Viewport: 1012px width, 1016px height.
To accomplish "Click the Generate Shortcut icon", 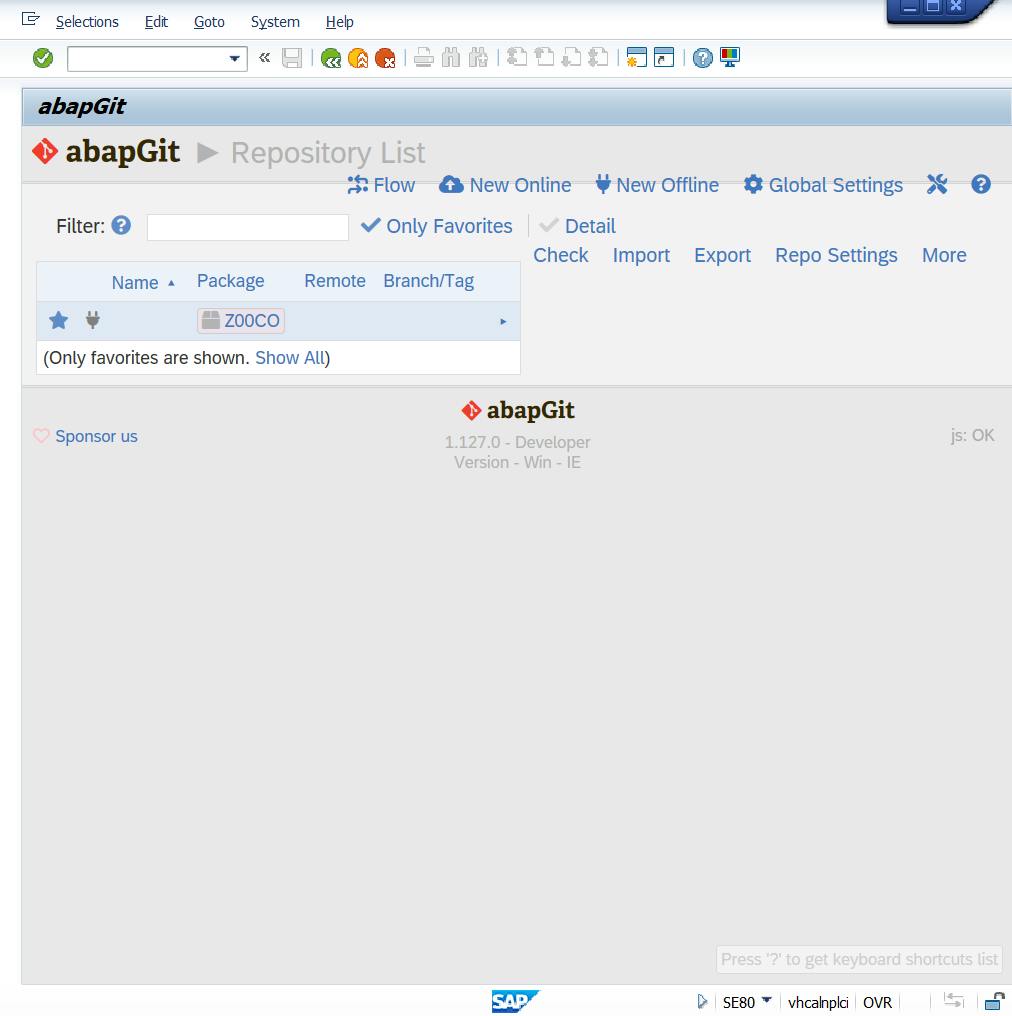I will pos(663,58).
